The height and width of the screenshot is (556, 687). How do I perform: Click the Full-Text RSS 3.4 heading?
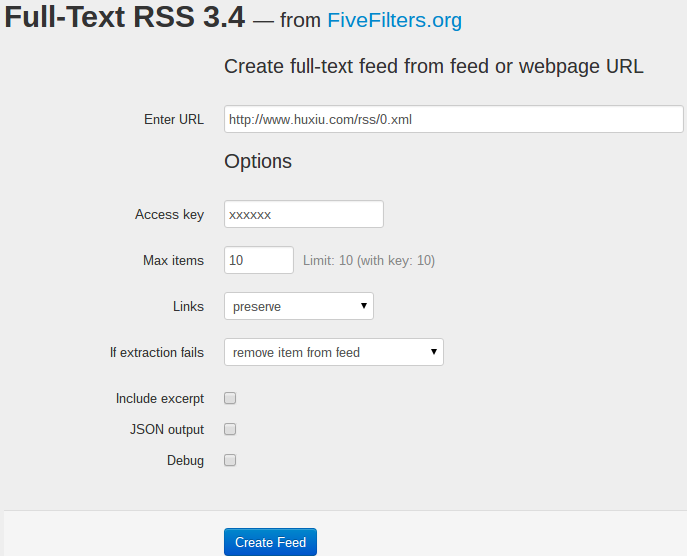pyautogui.click(x=124, y=18)
